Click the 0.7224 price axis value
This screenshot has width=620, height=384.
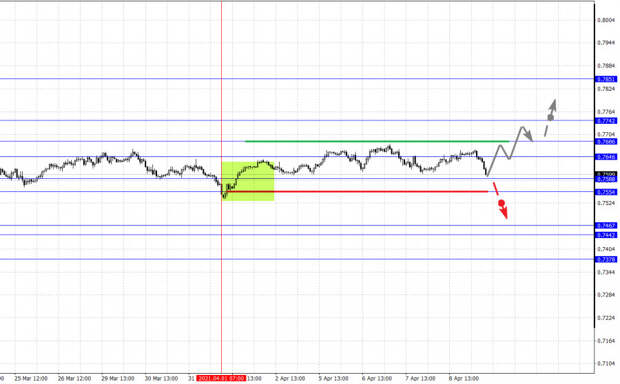[606, 318]
